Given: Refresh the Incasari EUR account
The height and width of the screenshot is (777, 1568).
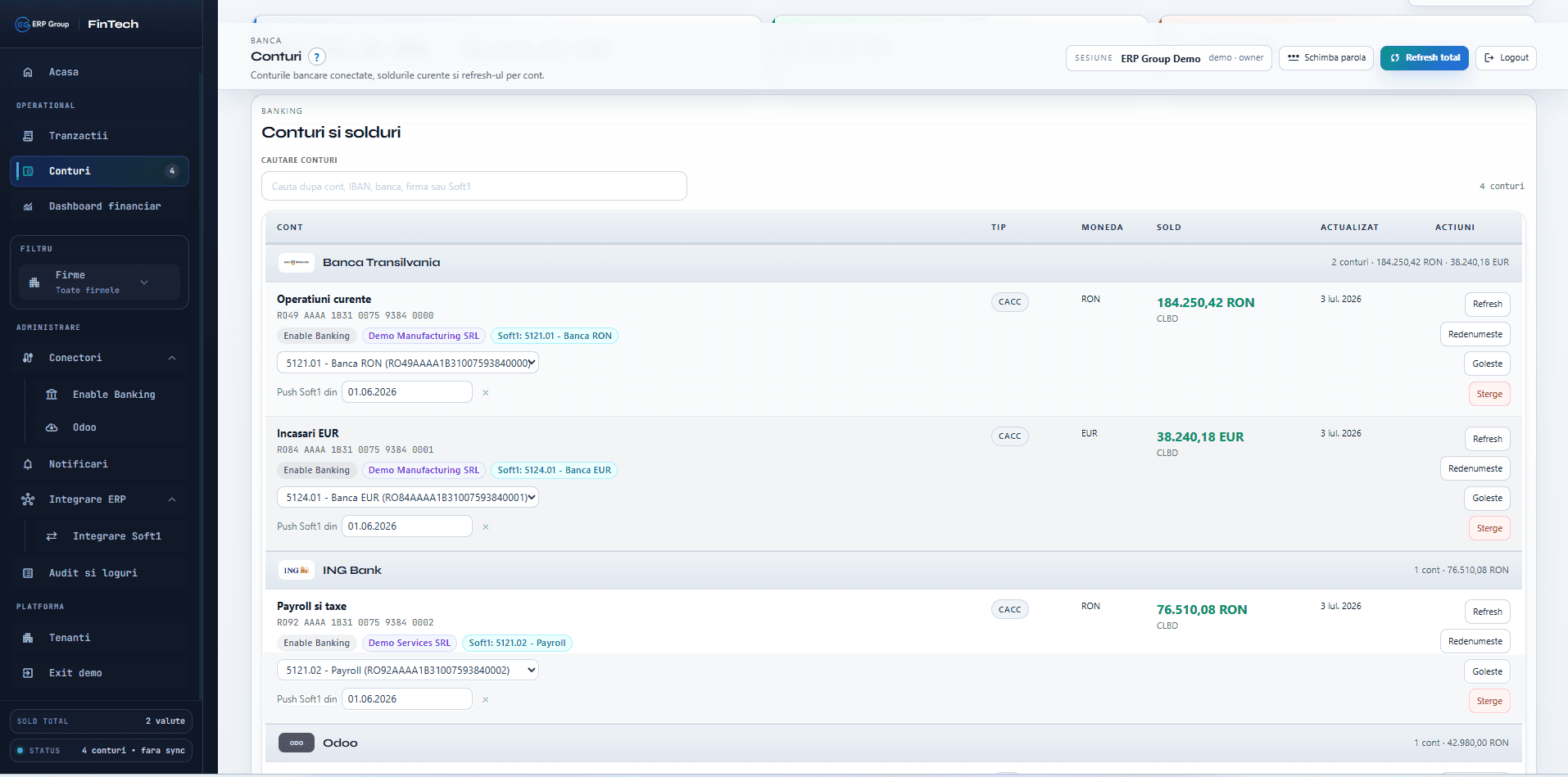Looking at the screenshot, I should tap(1487, 439).
